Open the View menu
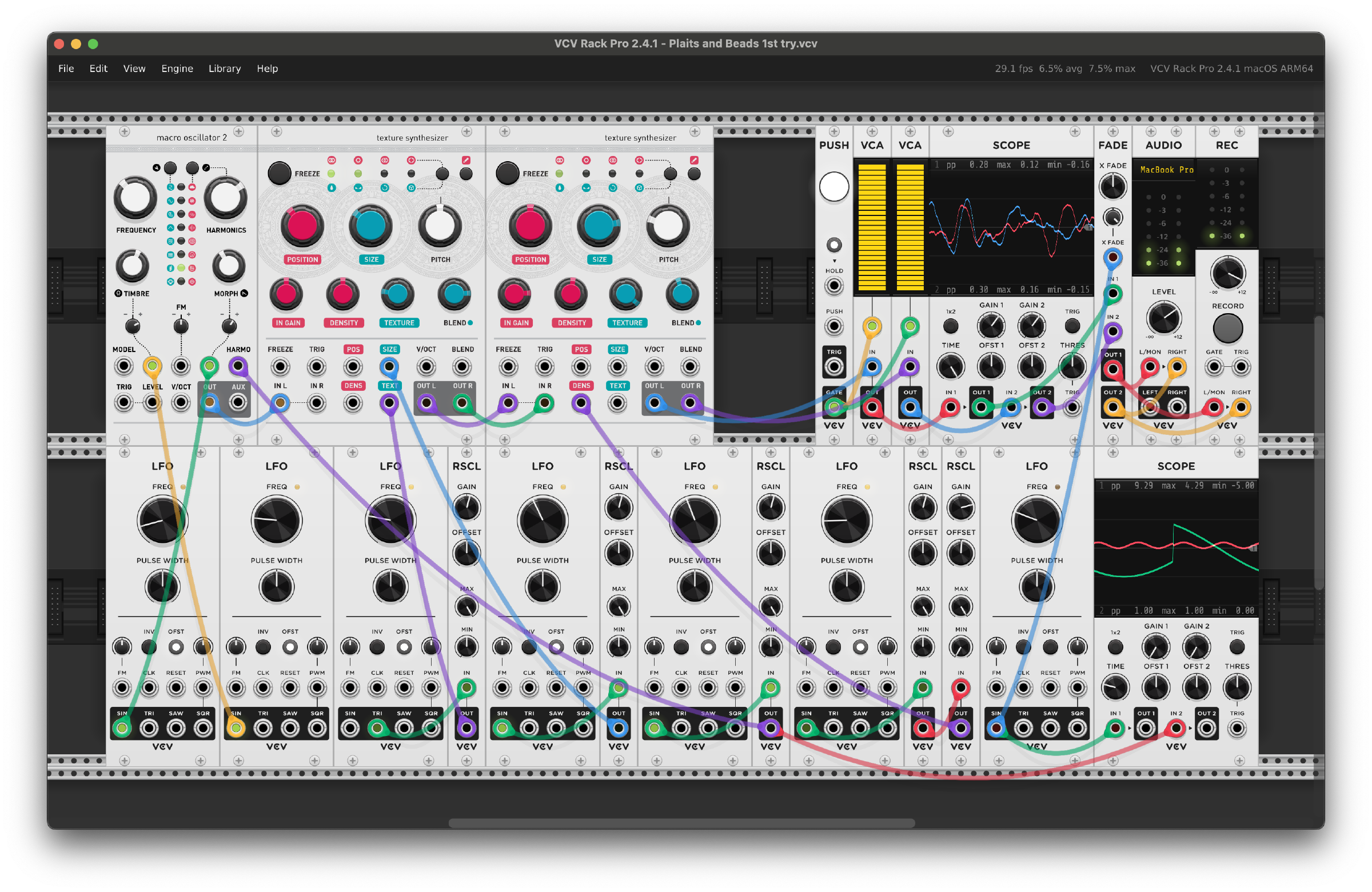 [x=134, y=69]
